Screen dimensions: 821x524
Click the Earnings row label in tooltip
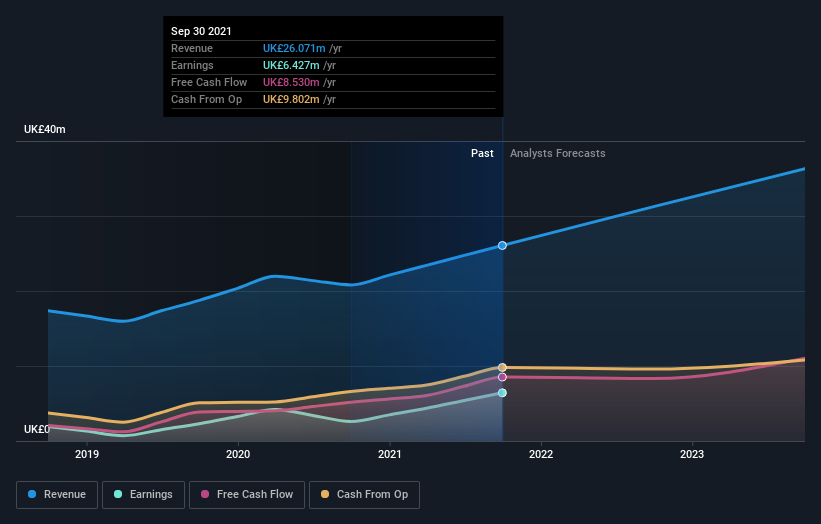192,65
